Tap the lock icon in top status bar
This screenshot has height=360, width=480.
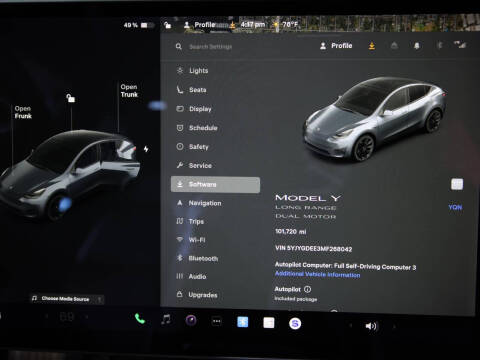168,25
